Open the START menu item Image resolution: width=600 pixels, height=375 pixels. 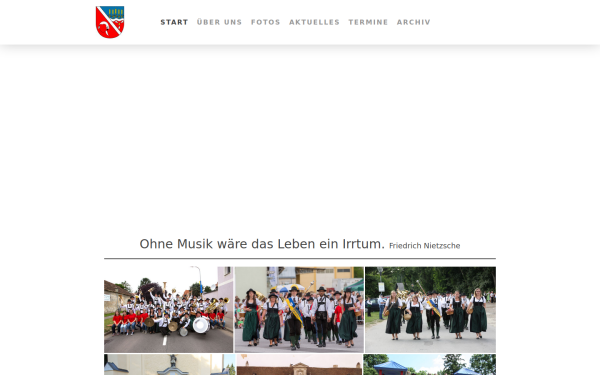[x=174, y=22]
